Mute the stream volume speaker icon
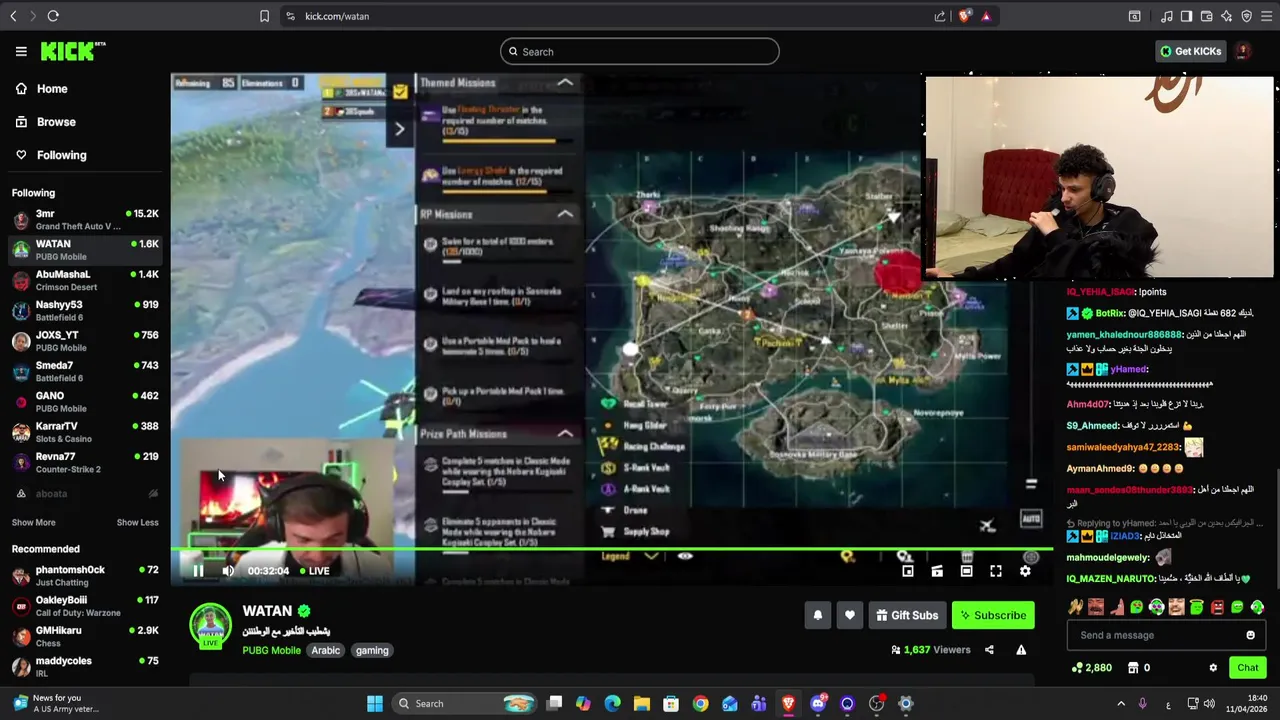 pyautogui.click(x=228, y=571)
